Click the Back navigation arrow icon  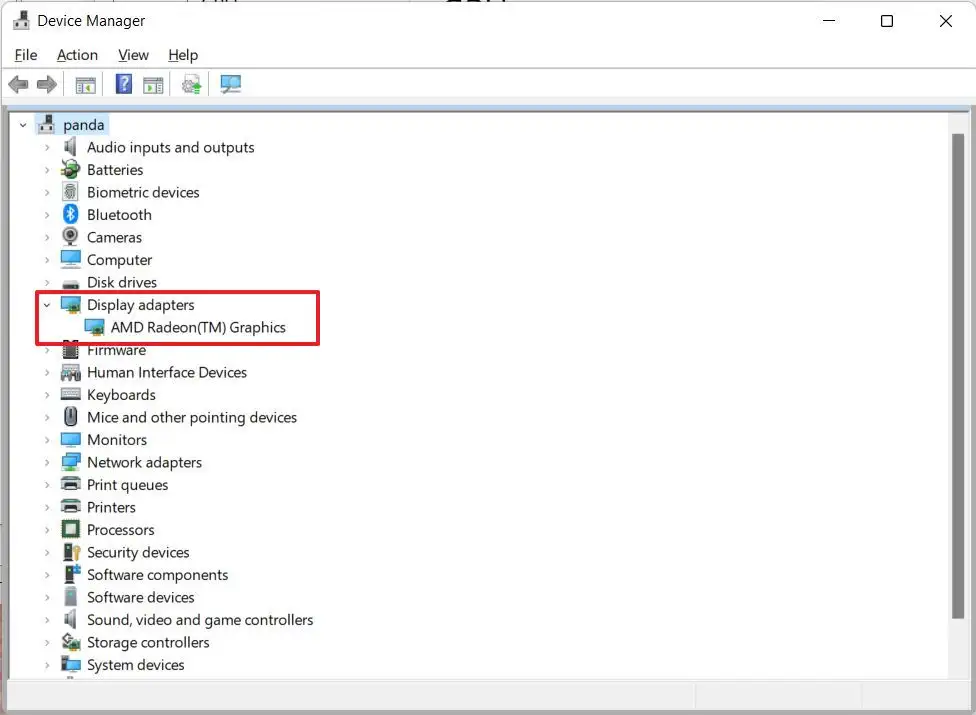tap(18, 84)
